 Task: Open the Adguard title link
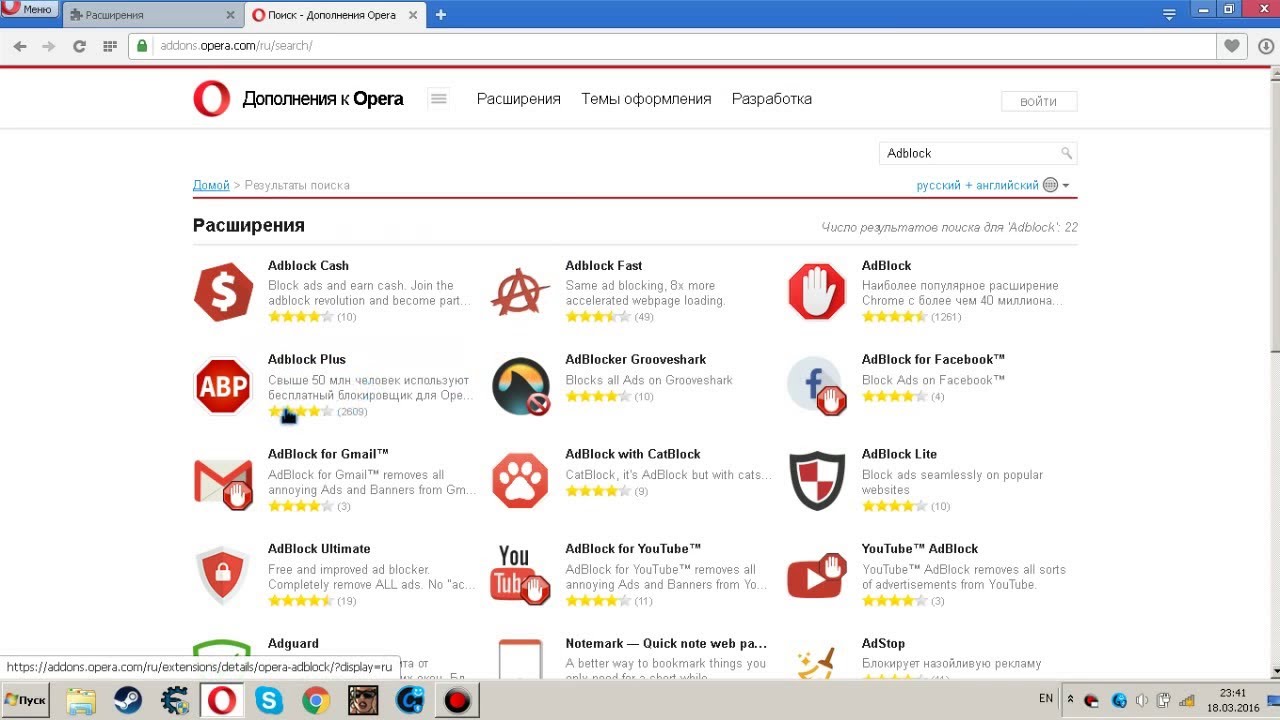(293, 643)
